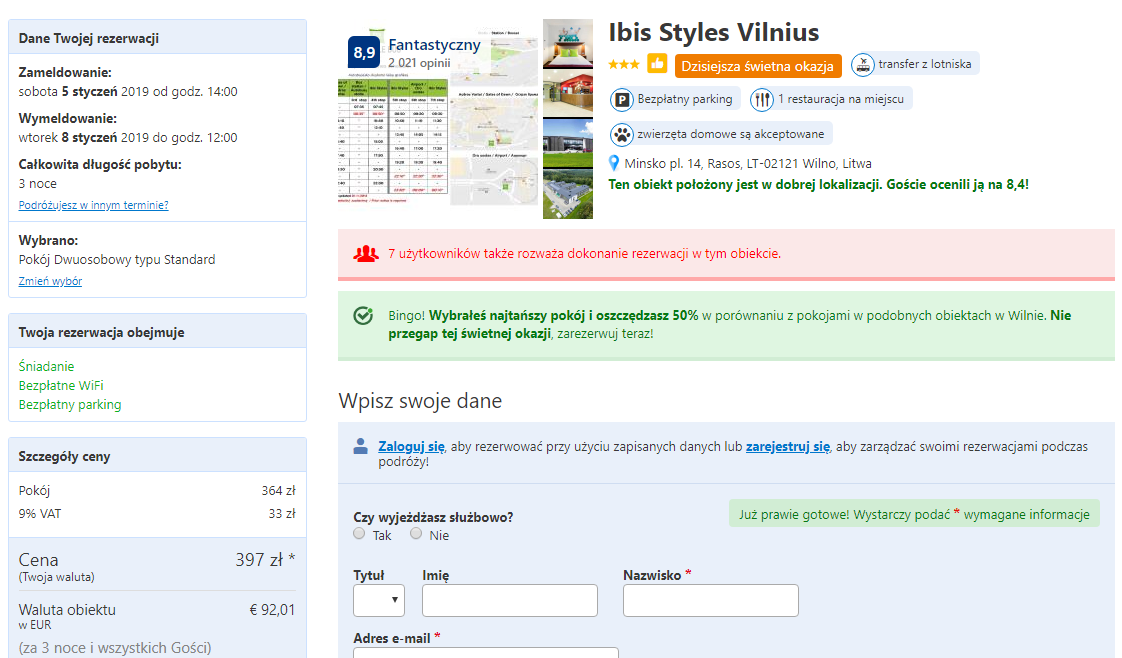Click 'Podróżujesz w innym terminie?' link
Viewport: 1122px width, 658px height.
point(93,205)
